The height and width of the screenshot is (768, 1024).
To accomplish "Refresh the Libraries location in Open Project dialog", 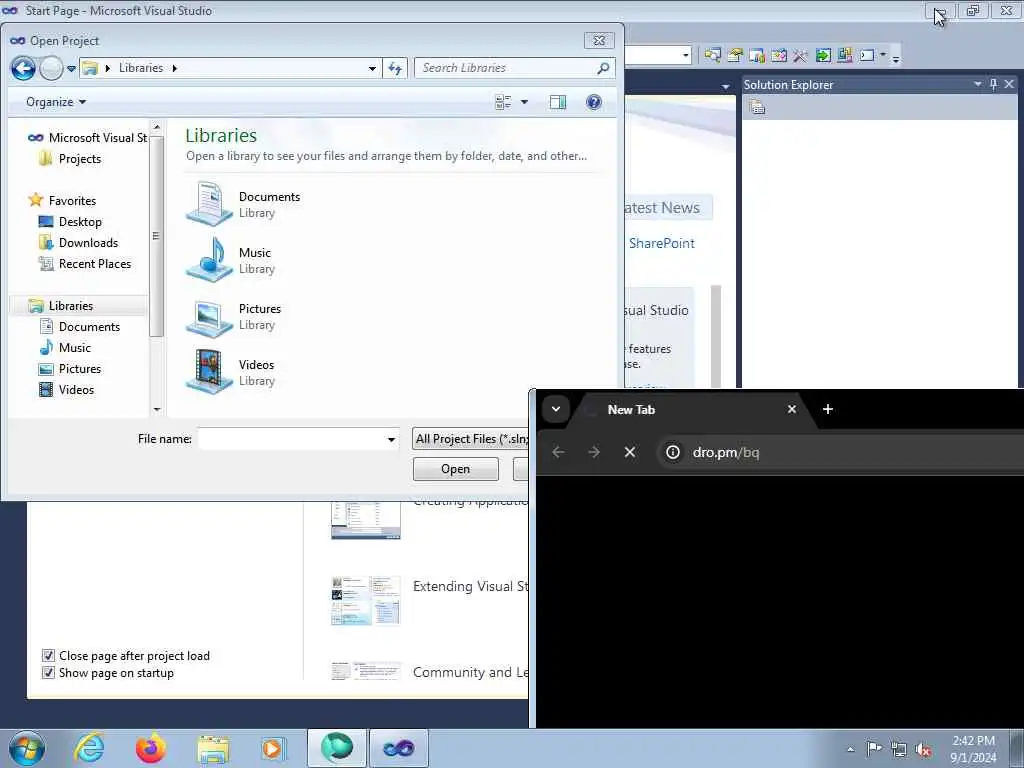I will tap(395, 68).
